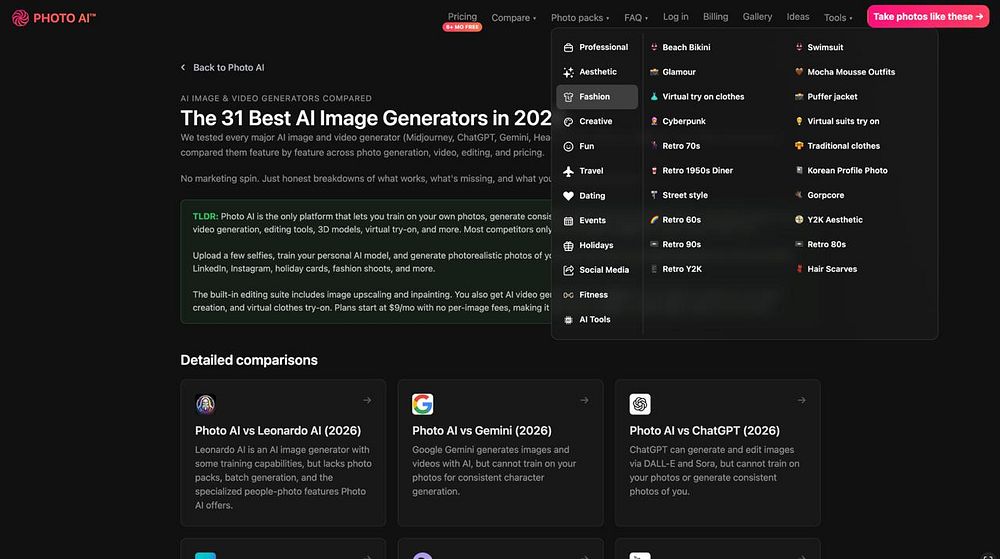Select the Professional briefcase icon
This screenshot has width=1000, height=559.
pyautogui.click(x=568, y=47)
